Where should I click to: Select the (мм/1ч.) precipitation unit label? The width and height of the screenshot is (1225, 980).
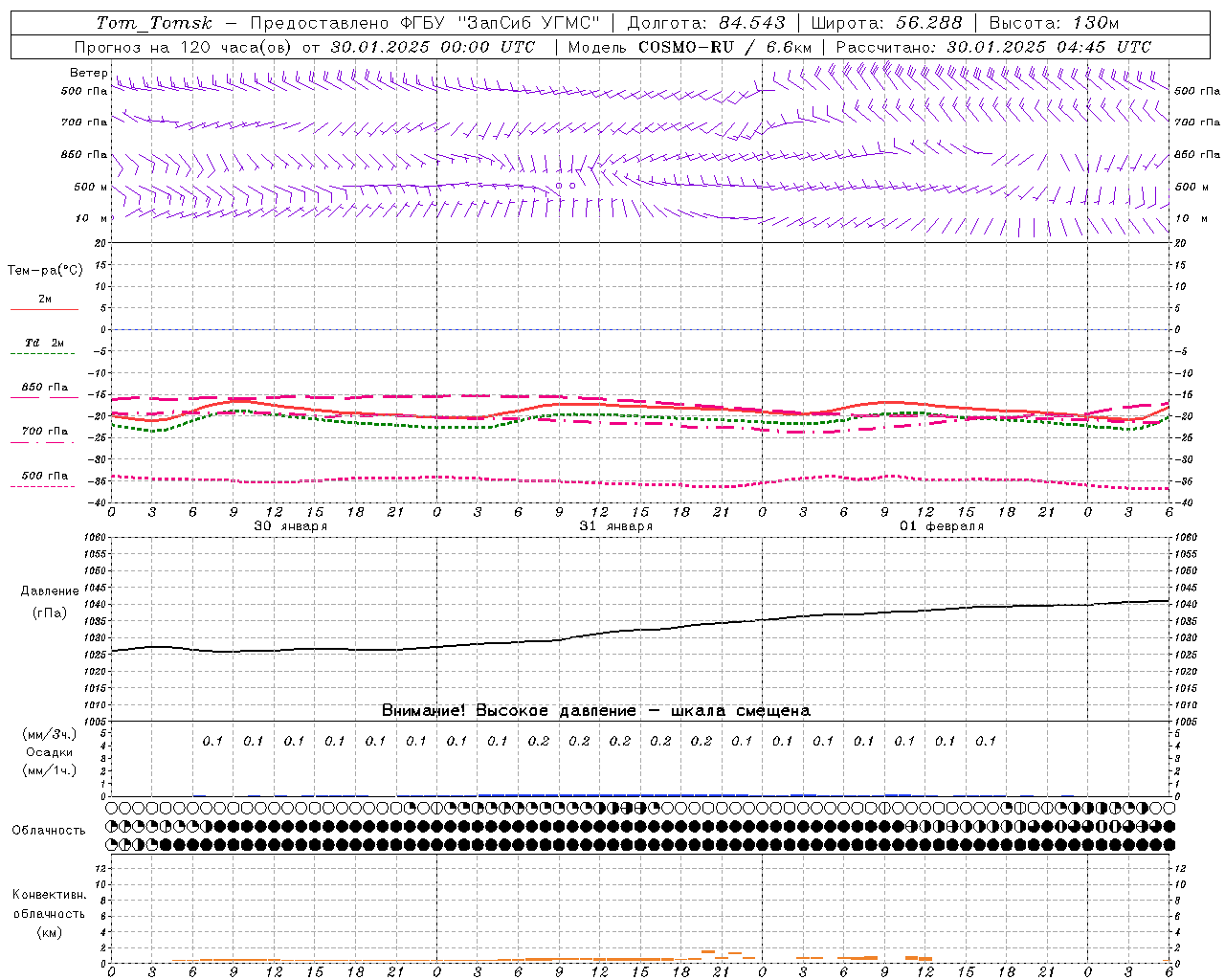[x=49, y=771]
